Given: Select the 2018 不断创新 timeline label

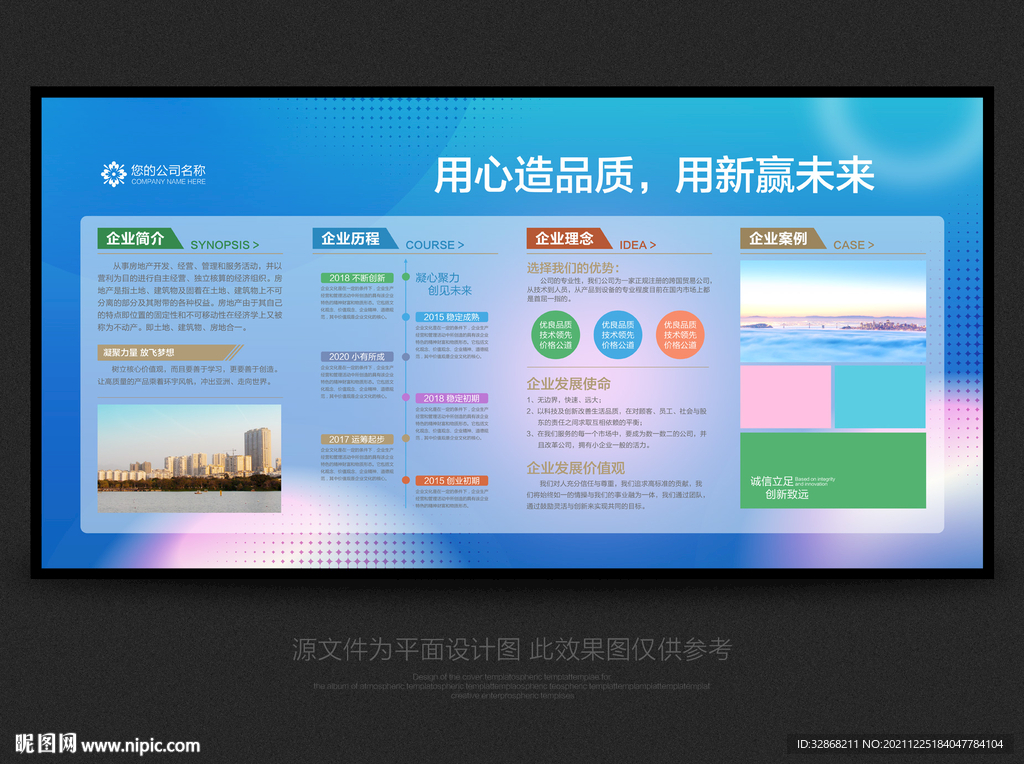Looking at the screenshot, I should click(357, 278).
